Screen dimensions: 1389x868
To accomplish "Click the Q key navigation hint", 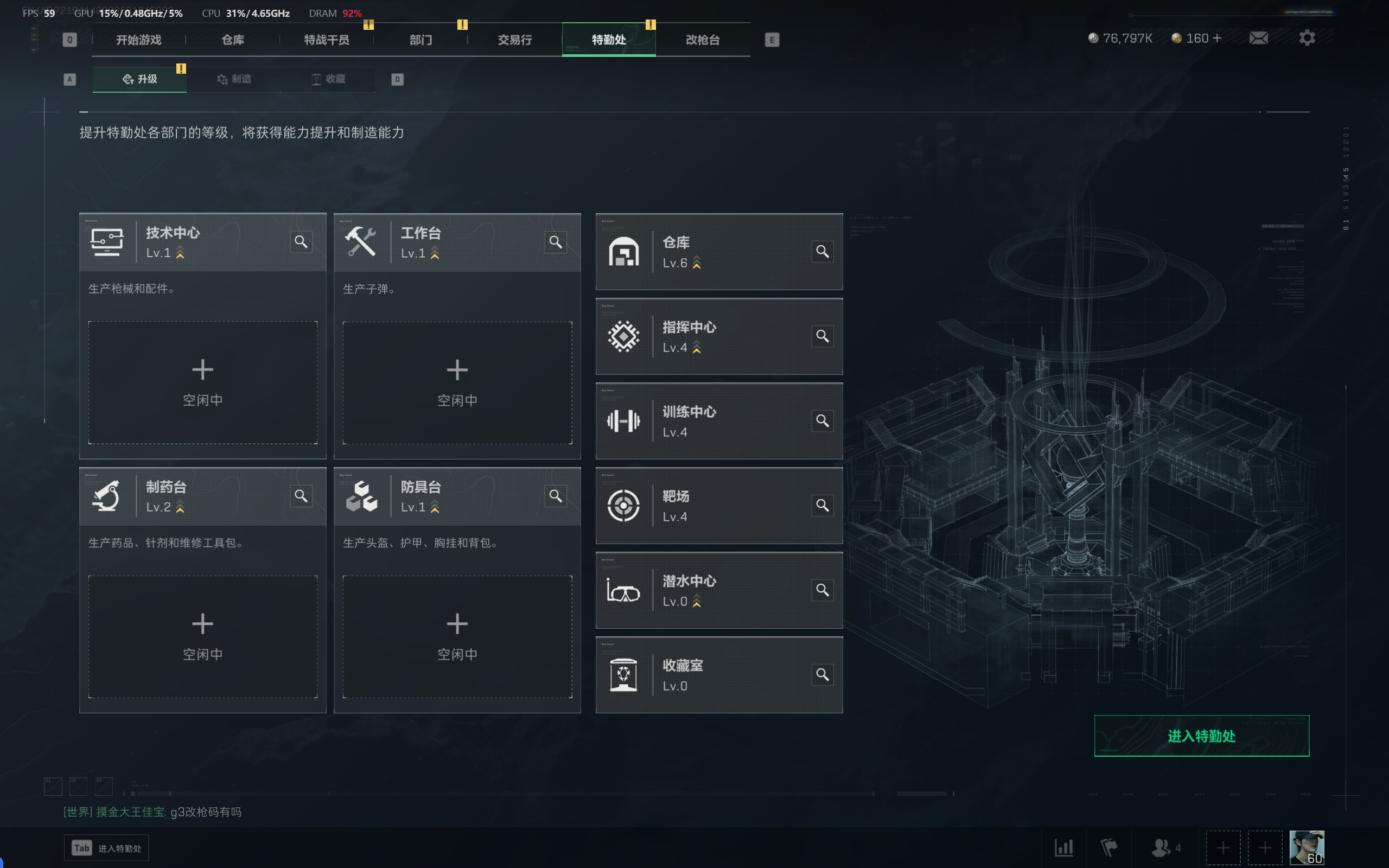I will point(69,40).
